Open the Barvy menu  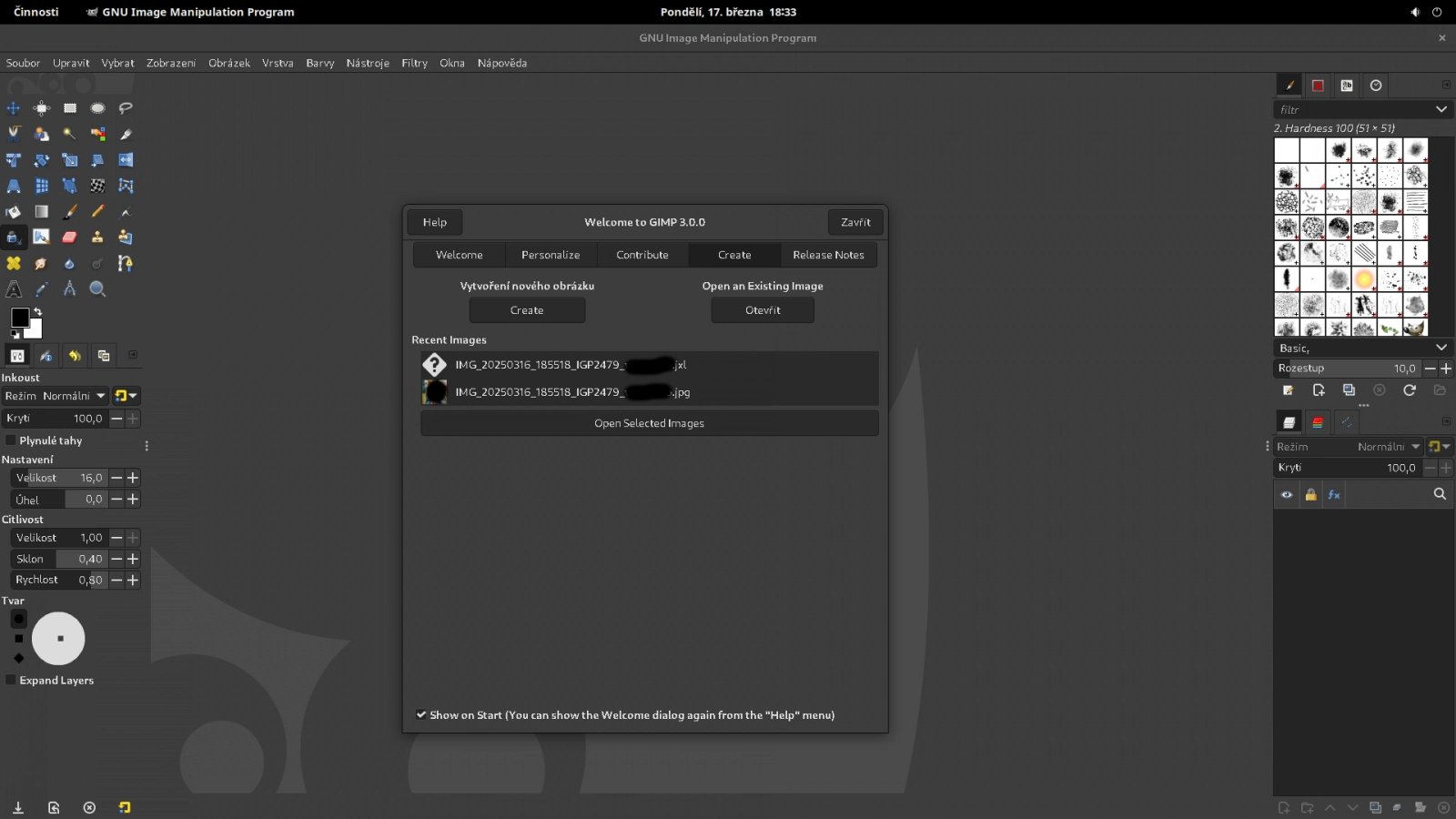tap(320, 63)
